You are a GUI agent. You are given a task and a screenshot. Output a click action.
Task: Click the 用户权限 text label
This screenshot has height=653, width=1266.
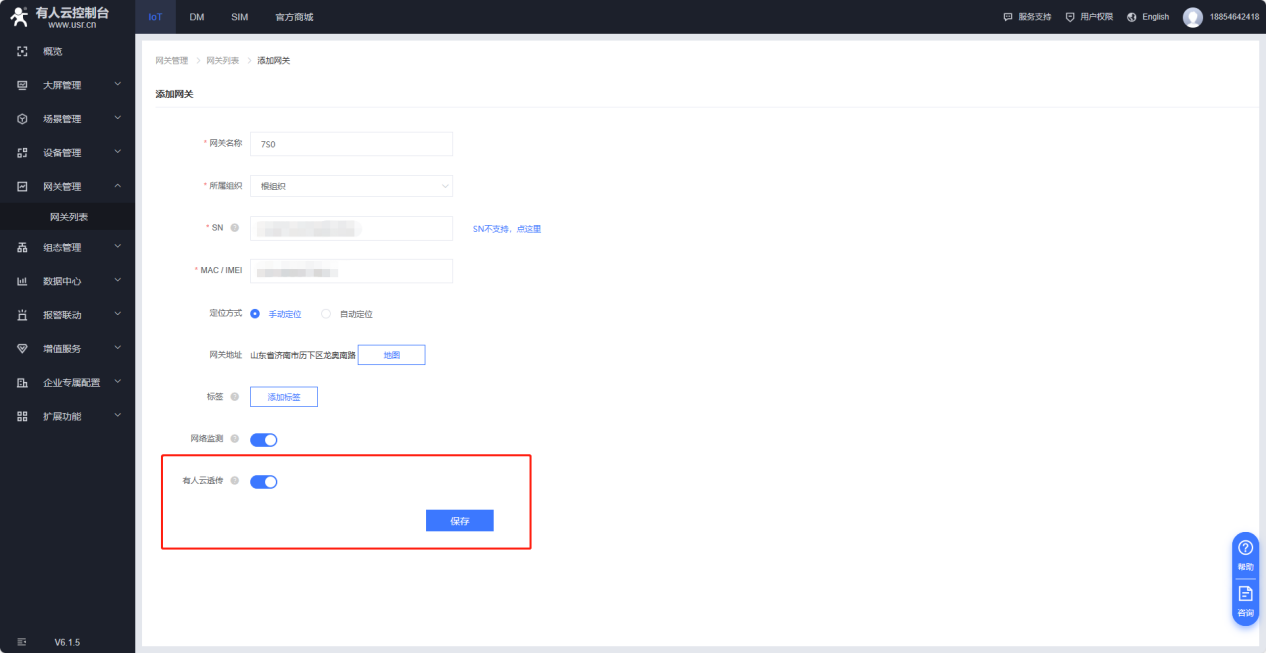pos(1096,17)
